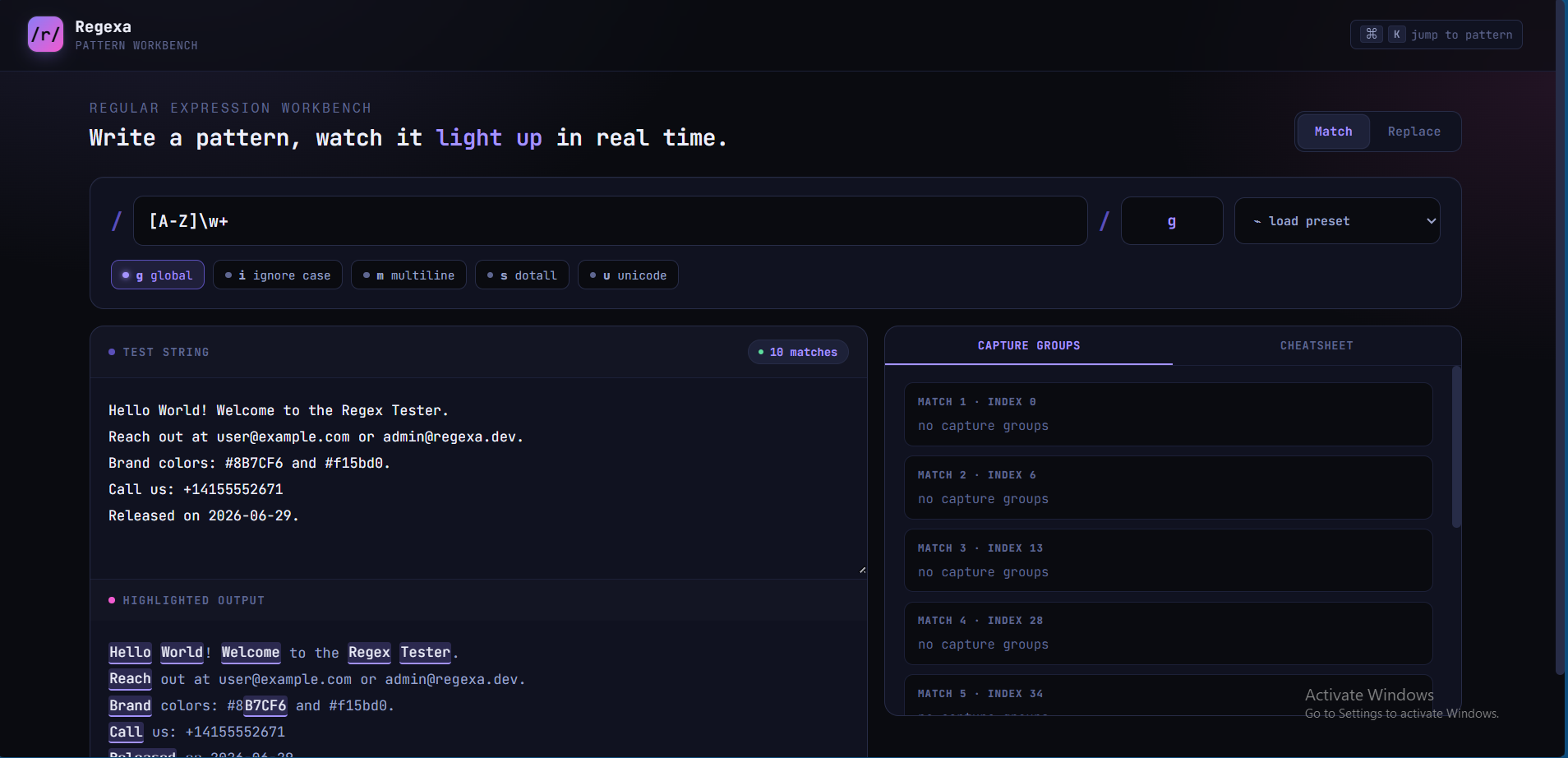Click the K key badge in jump shortcut

pyautogui.click(x=1396, y=35)
